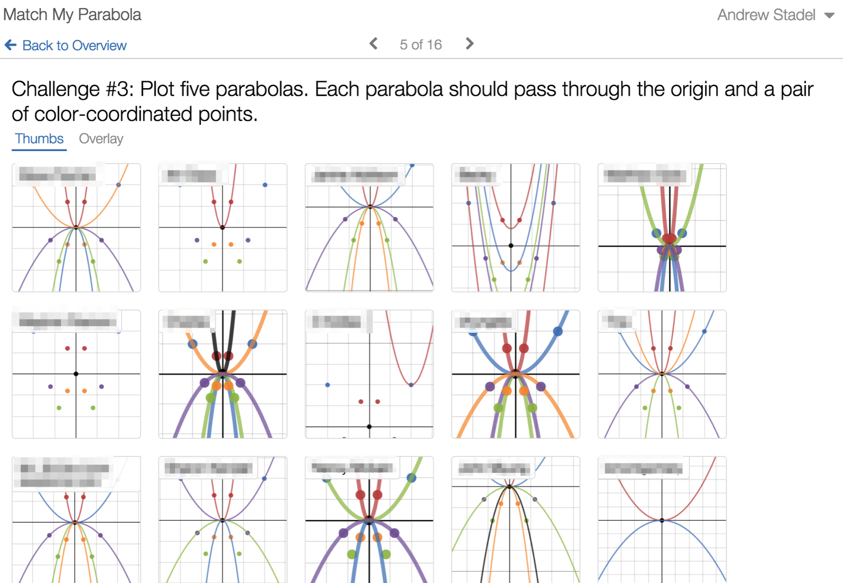843x583 pixels.
Task: Click Match My Parabola title
Action: click(72, 15)
